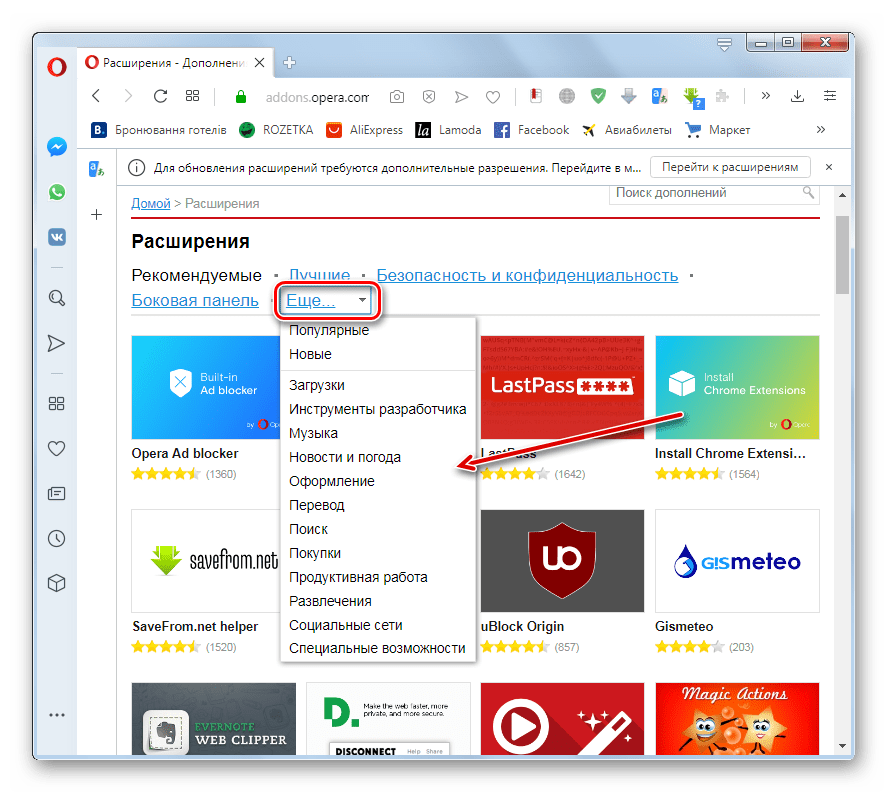Open WhatsApp in the sidebar
This screenshot has width=888, height=793.
[x=57, y=192]
